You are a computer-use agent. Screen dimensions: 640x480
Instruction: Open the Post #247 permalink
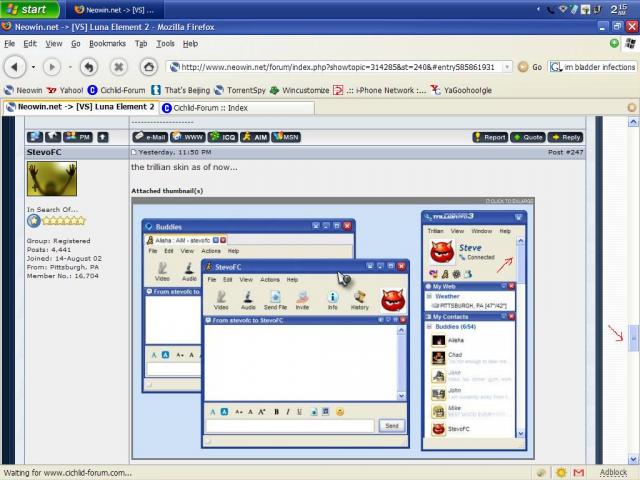pyautogui.click(x=565, y=152)
